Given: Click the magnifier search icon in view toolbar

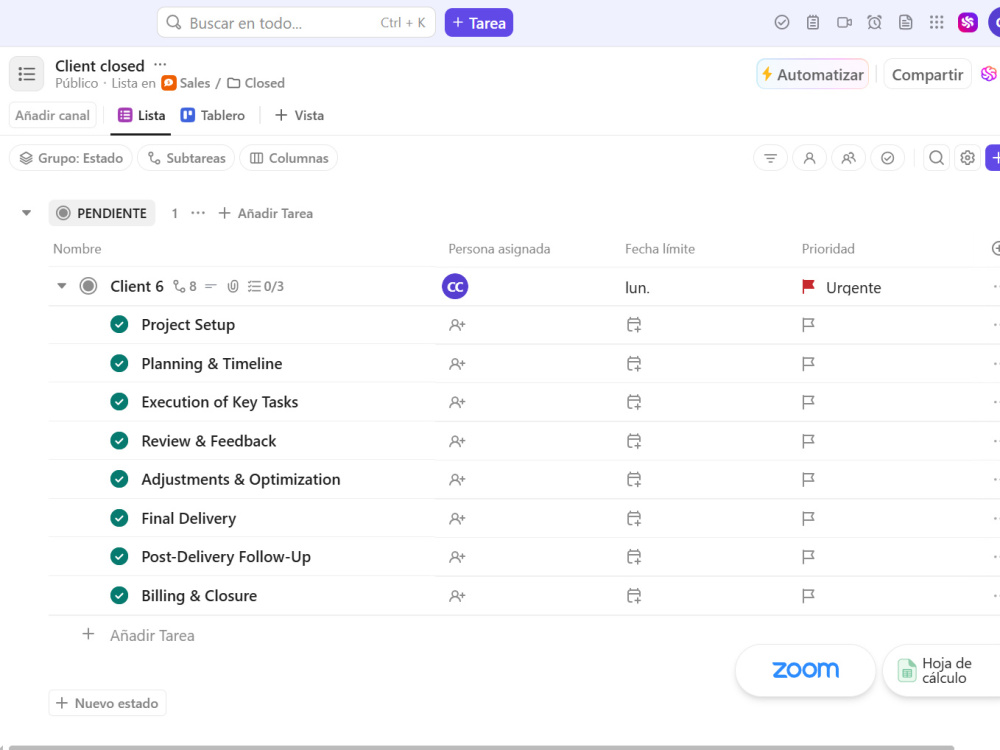Looking at the screenshot, I should (x=936, y=158).
